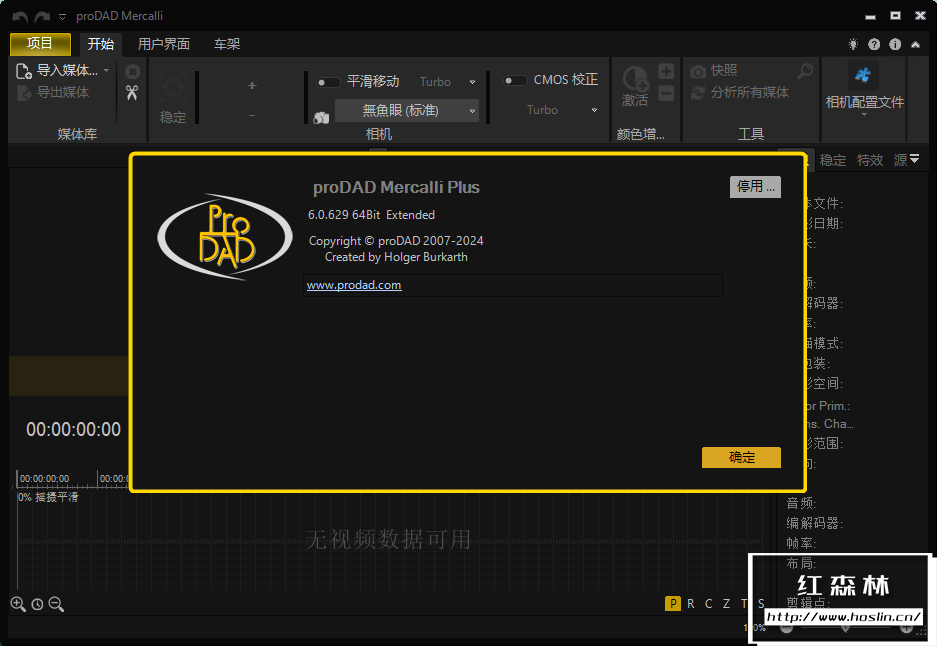This screenshot has height=646, width=937.
Task: Click the 0% 摇摄平滑 graph label
Action: pyautogui.click(x=48, y=497)
